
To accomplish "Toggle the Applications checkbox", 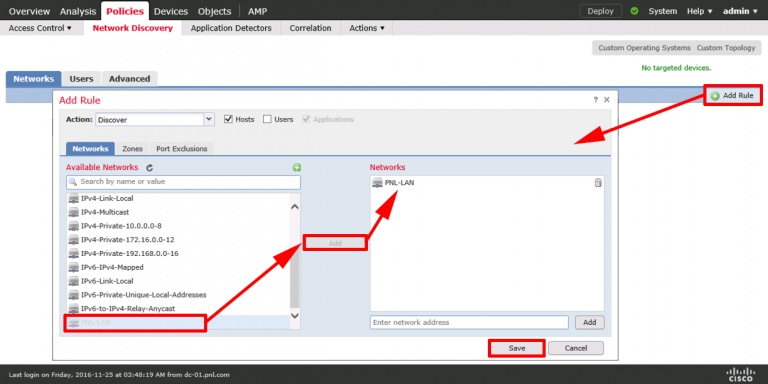I will [x=306, y=119].
